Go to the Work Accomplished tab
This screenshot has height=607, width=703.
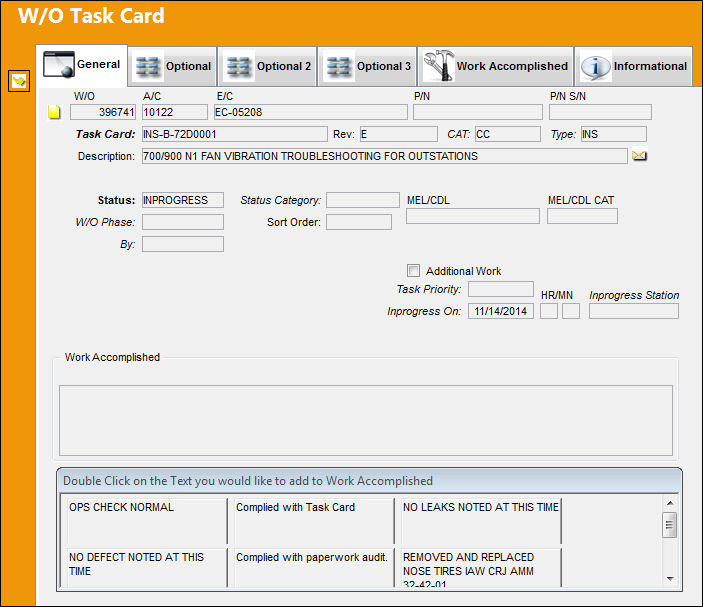click(495, 66)
